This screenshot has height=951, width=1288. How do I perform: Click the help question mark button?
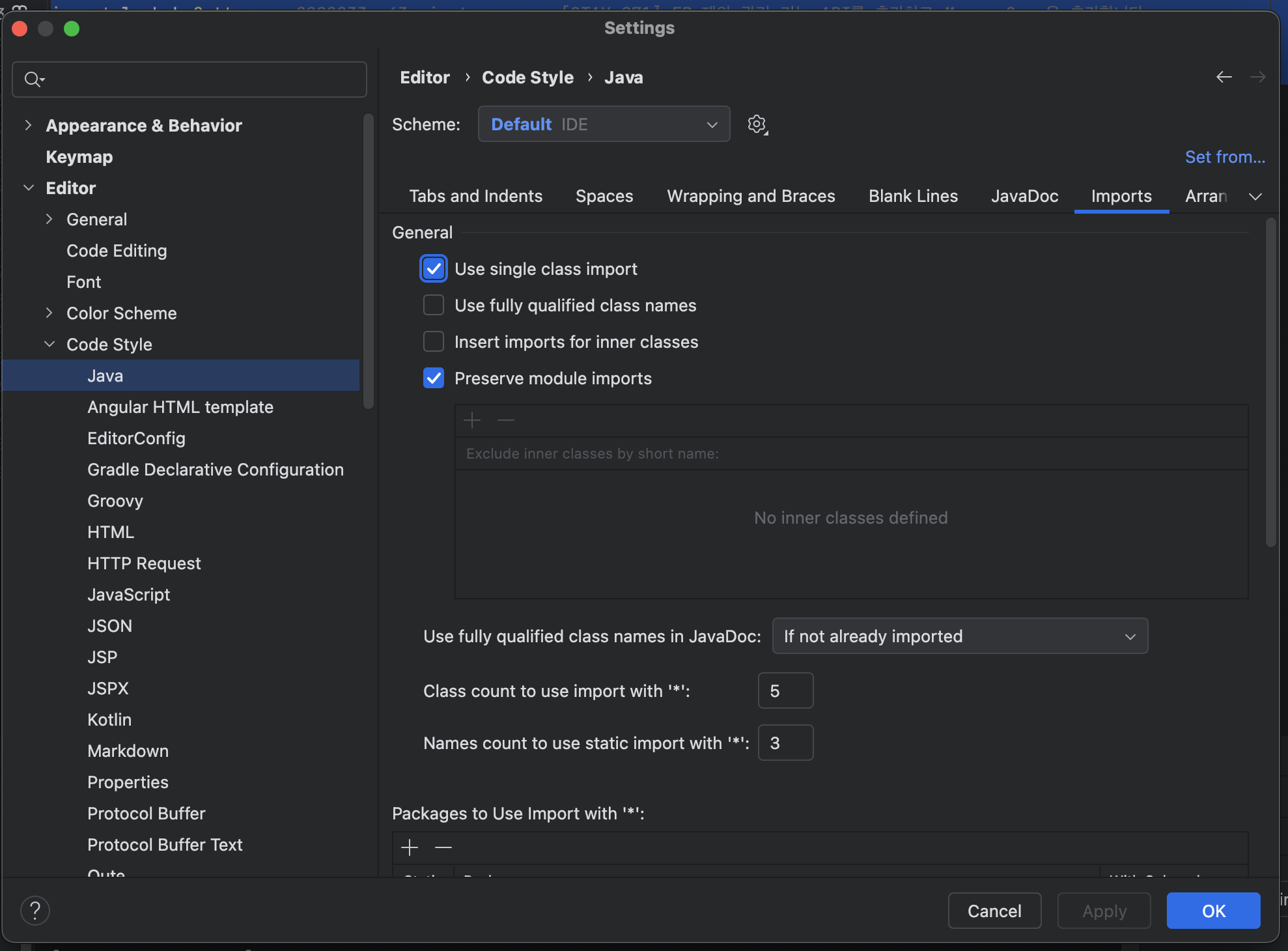pos(35,910)
